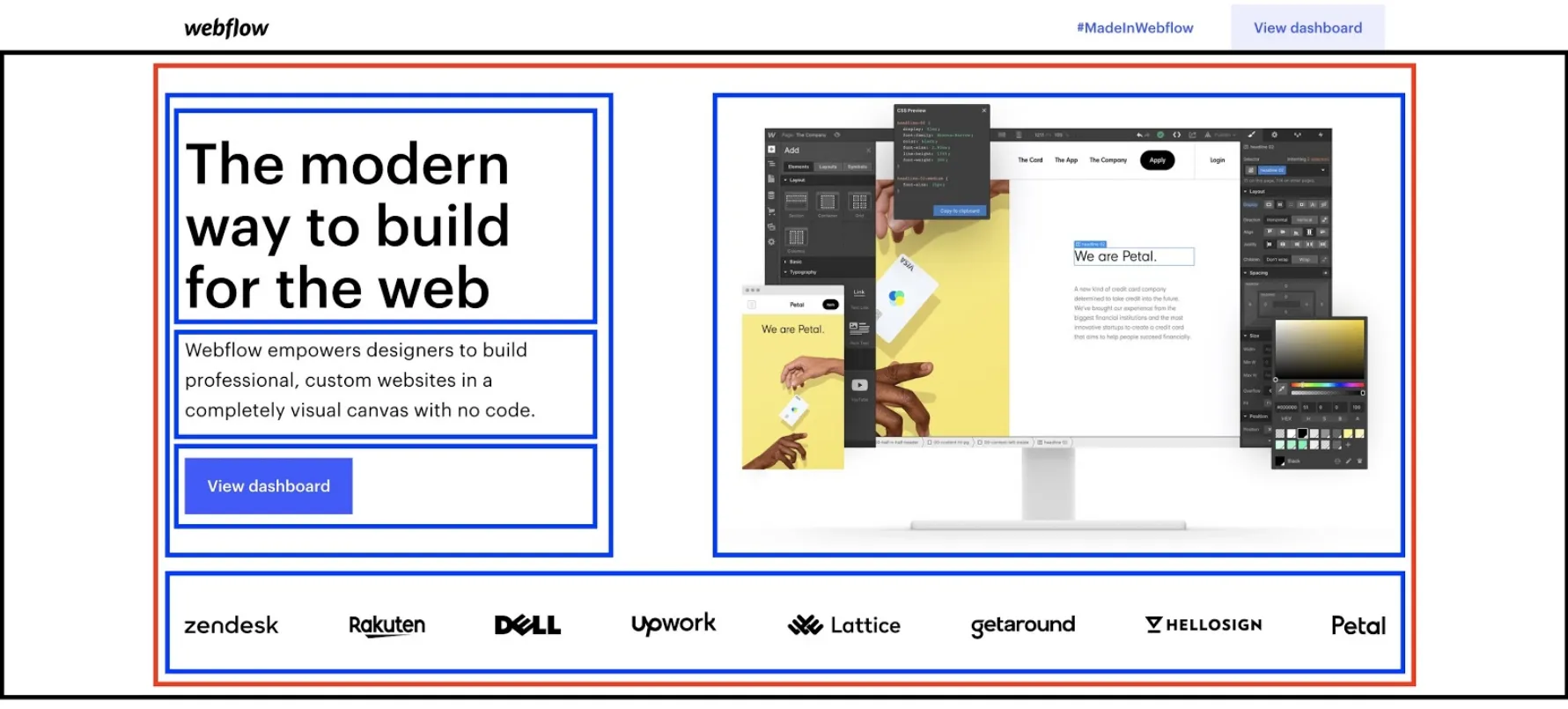The image size is (1568, 709).
Task: Click the YouTube icon in the mockup's mobile panel
Action: tap(859, 385)
